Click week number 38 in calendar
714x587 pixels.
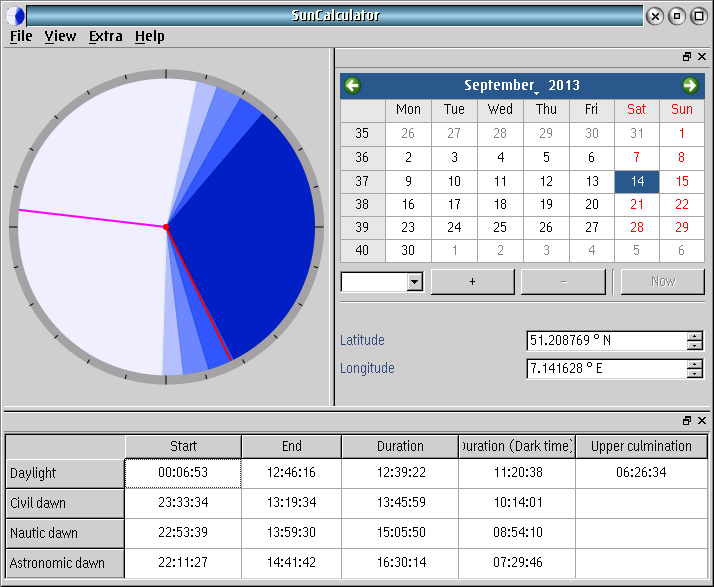click(x=362, y=204)
